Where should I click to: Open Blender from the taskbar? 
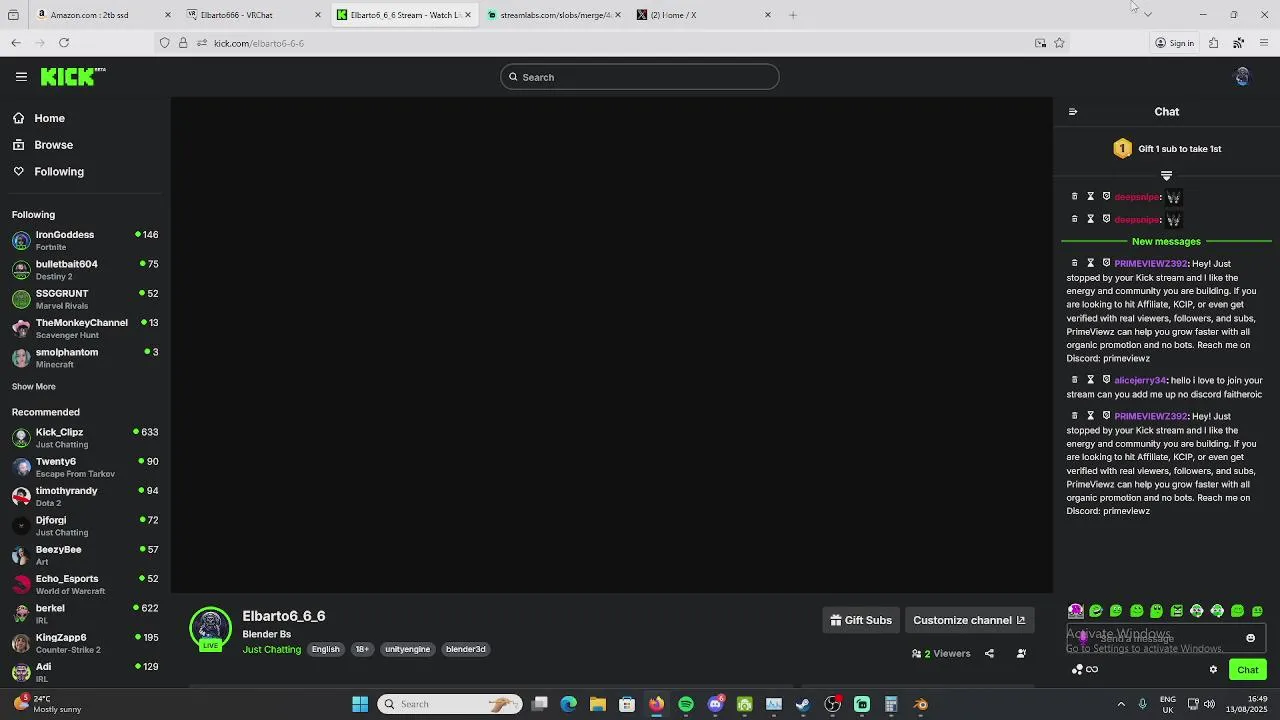point(921,704)
